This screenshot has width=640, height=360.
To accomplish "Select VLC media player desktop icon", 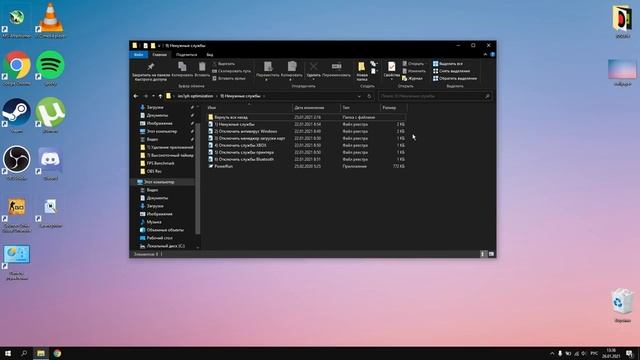I will [x=50, y=20].
